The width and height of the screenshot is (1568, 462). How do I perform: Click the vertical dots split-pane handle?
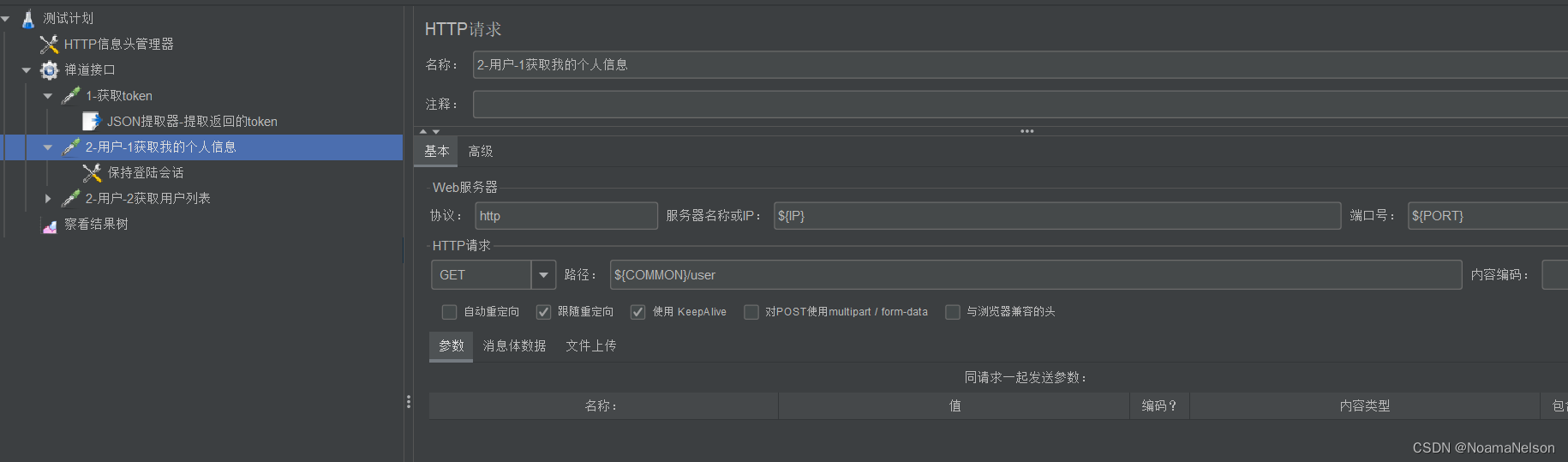point(409,402)
